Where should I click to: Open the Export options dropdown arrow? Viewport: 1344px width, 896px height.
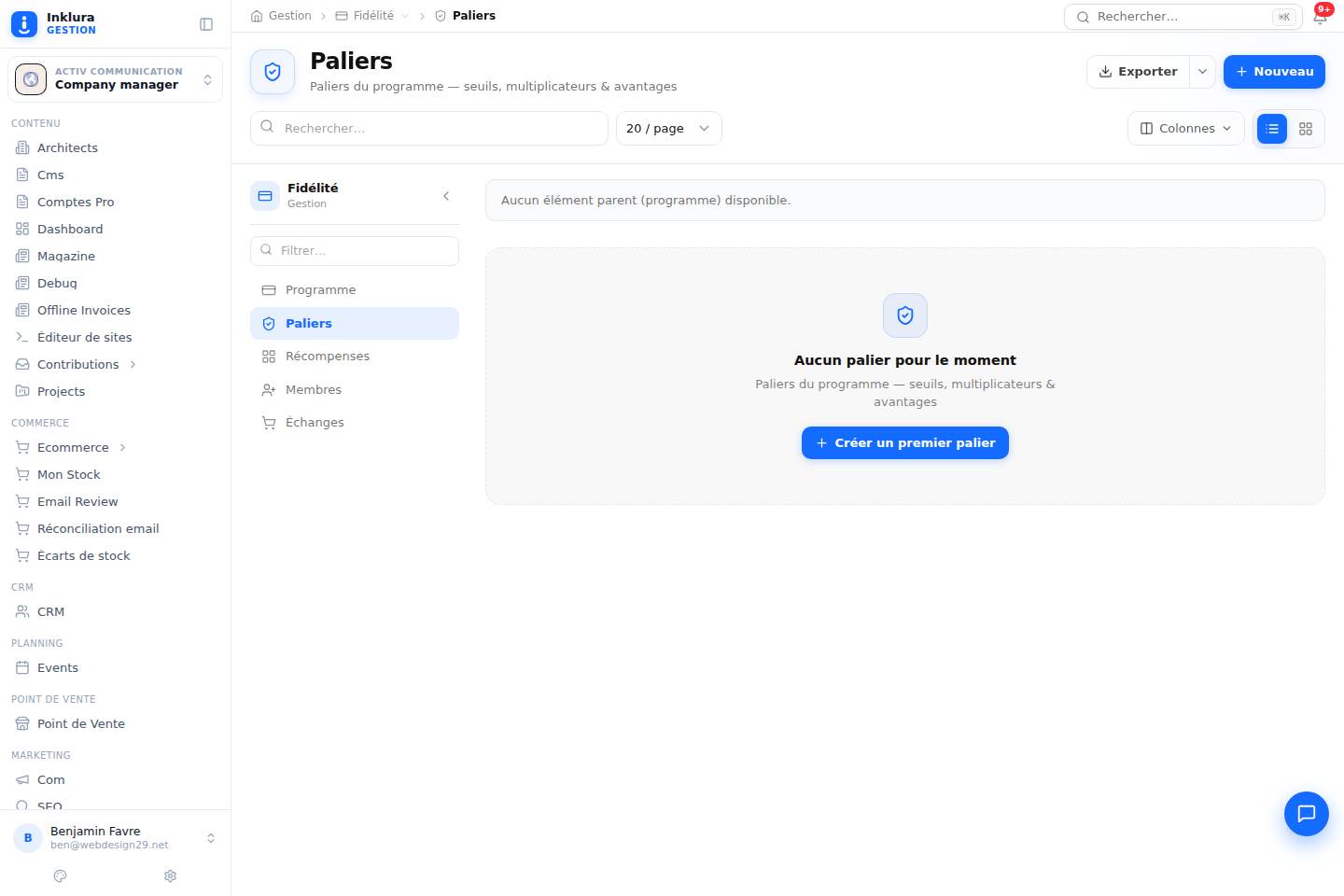tap(1202, 72)
